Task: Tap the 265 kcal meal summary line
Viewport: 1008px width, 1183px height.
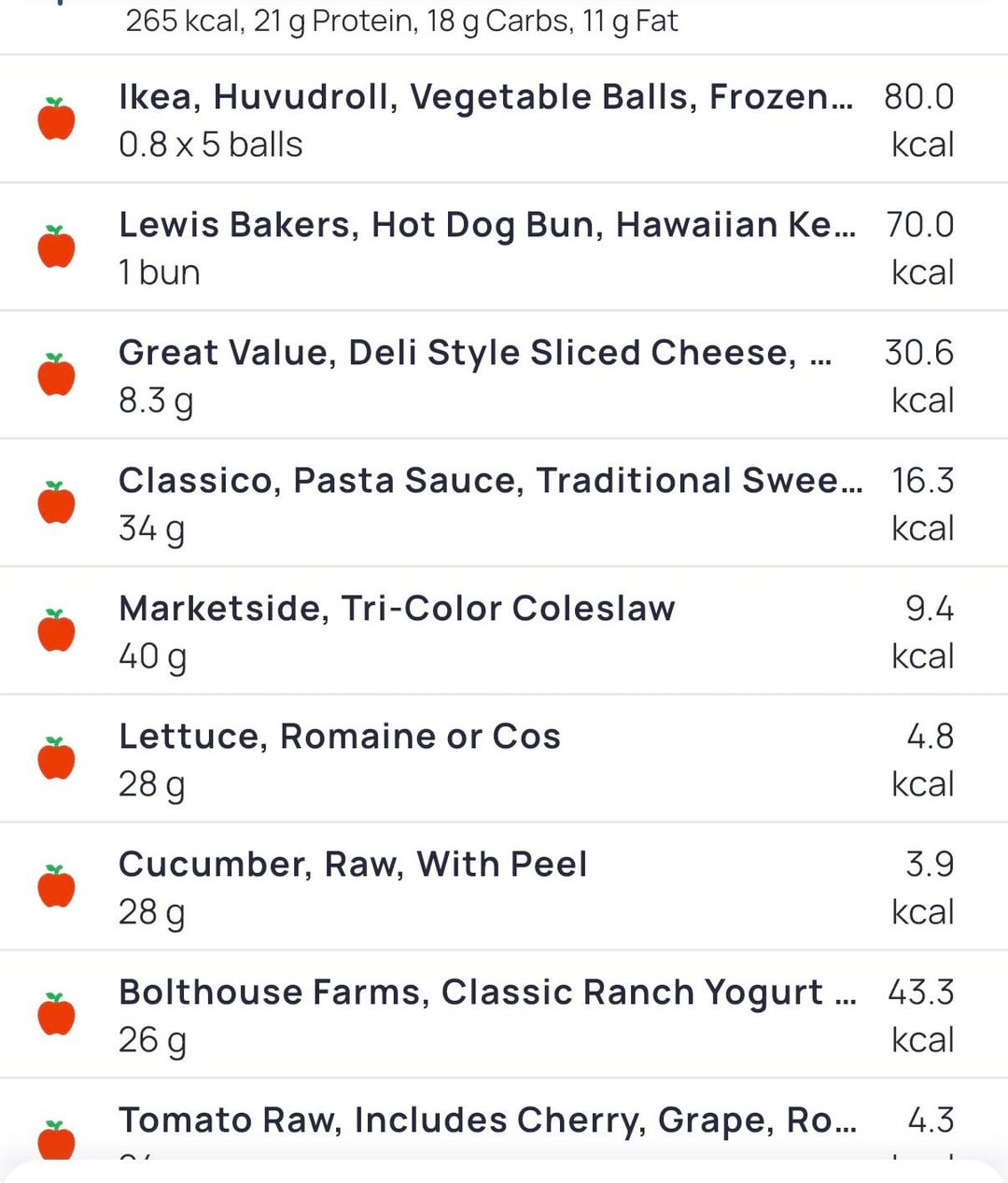Action: click(401, 21)
